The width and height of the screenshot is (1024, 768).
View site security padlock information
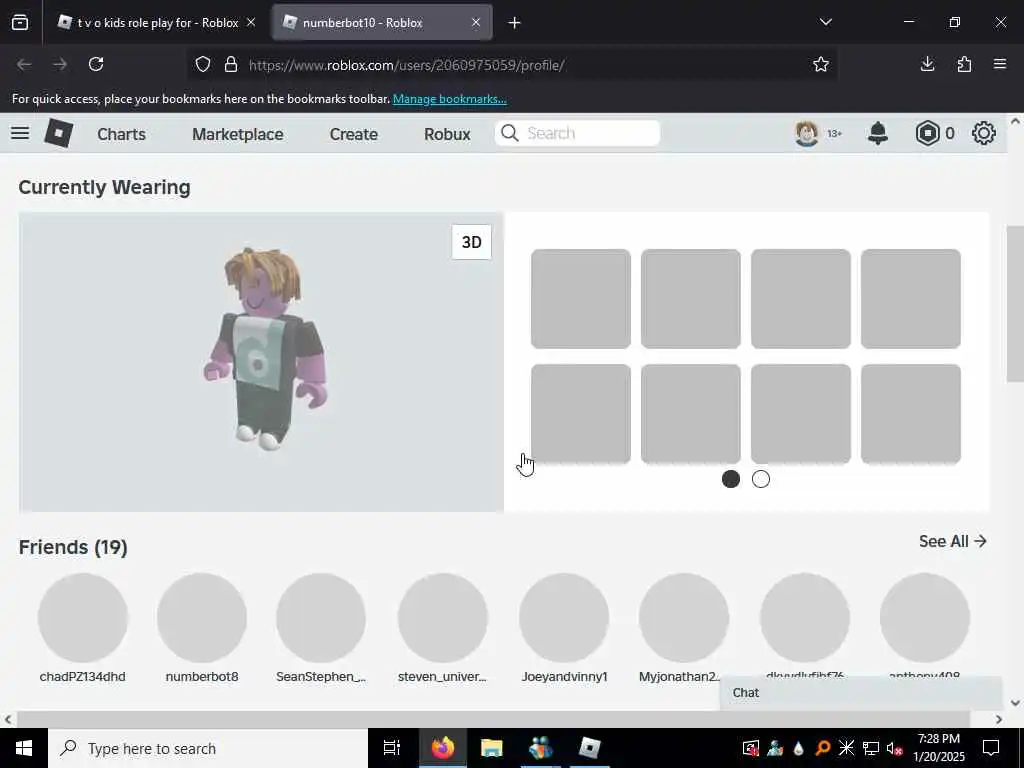pos(231,64)
